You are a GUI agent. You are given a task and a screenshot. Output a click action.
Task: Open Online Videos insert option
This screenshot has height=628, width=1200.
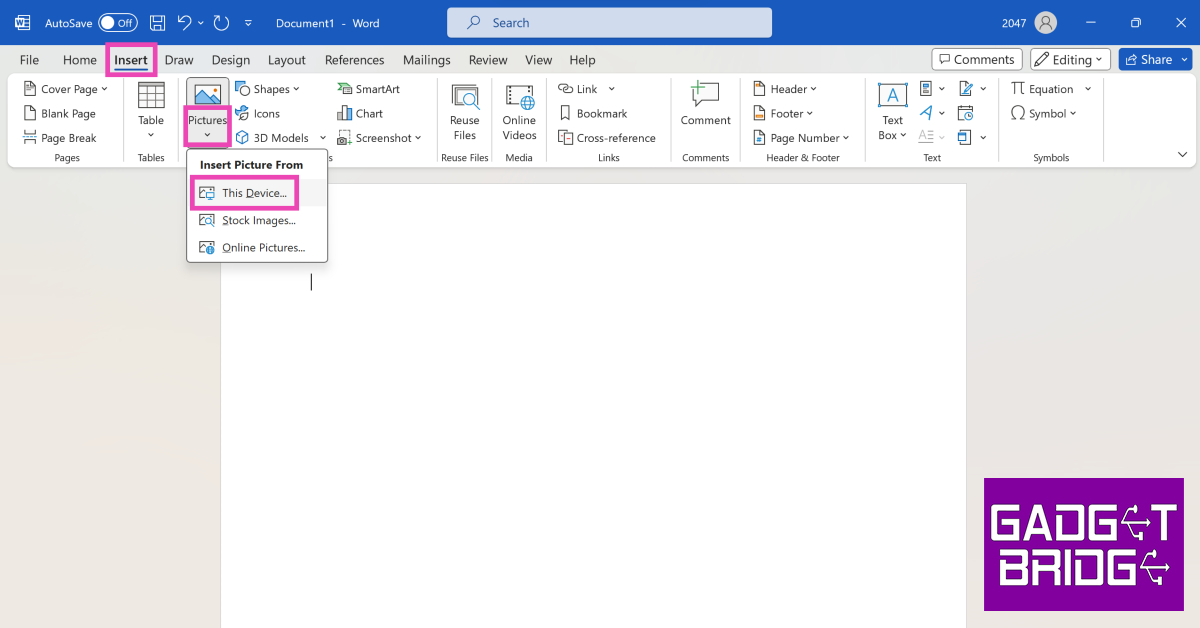point(519,112)
